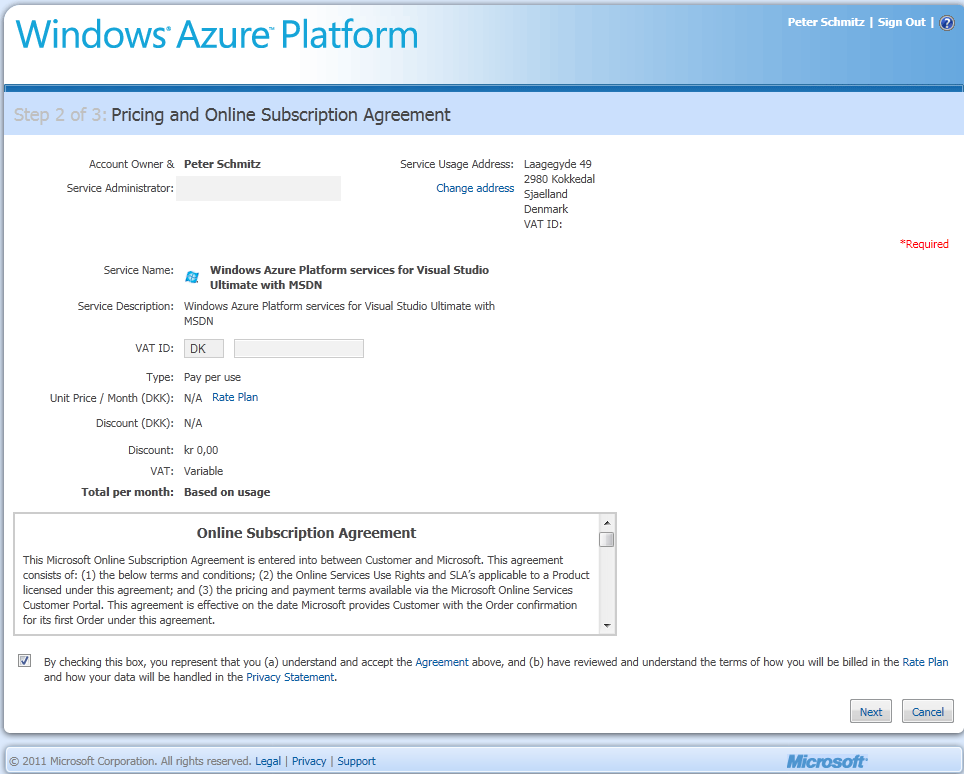Click the Microsoft logo in the footer
964x774 pixels.
pyautogui.click(x=827, y=761)
